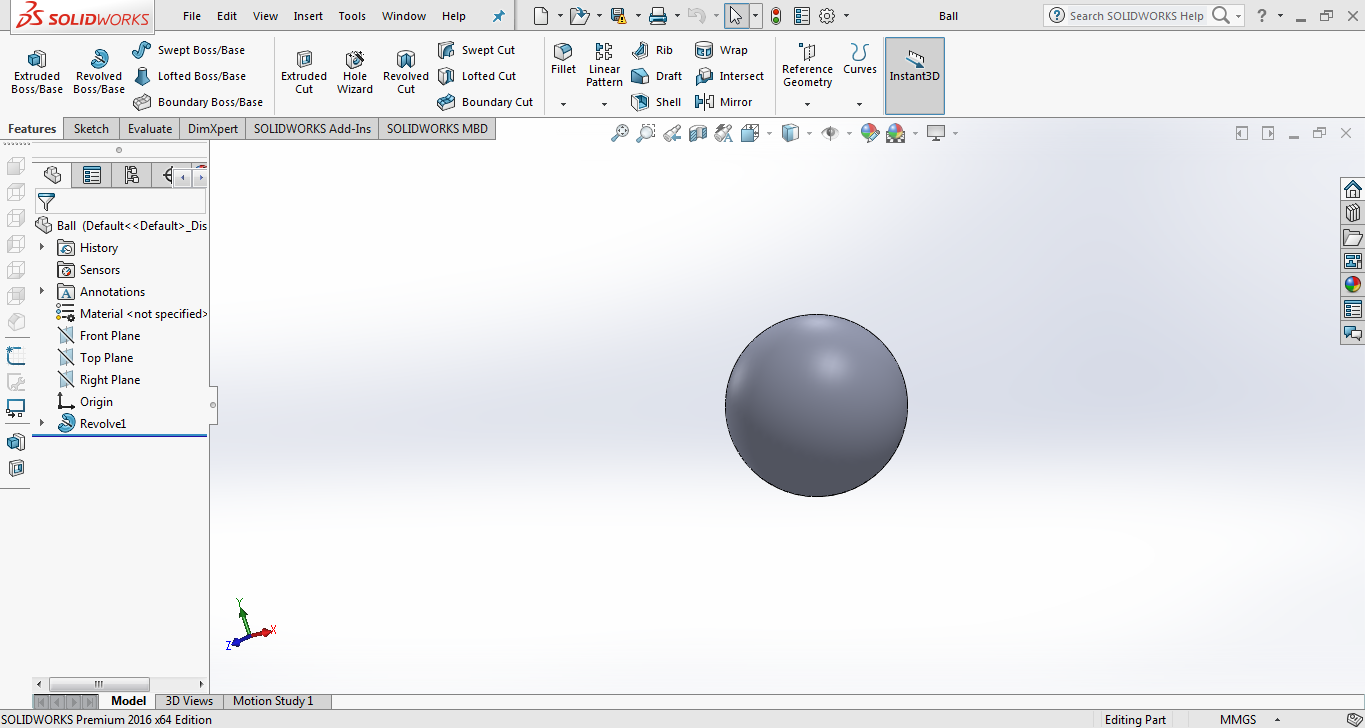The width and height of the screenshot is (1365, 728).
Task: Click the feature tree filter icon
Action: click(x=46, y=201)
